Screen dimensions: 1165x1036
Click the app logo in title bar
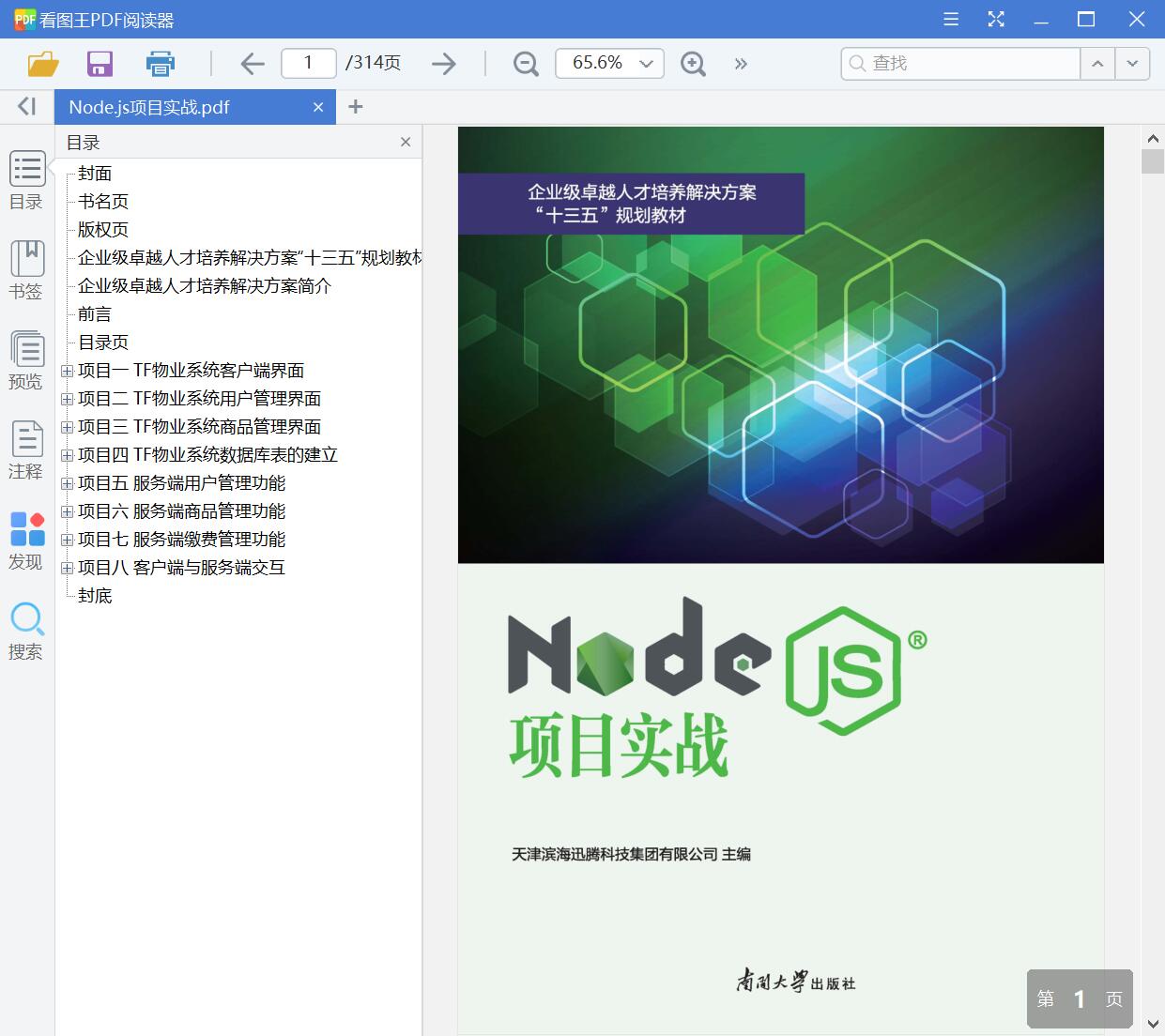[23, 20]
